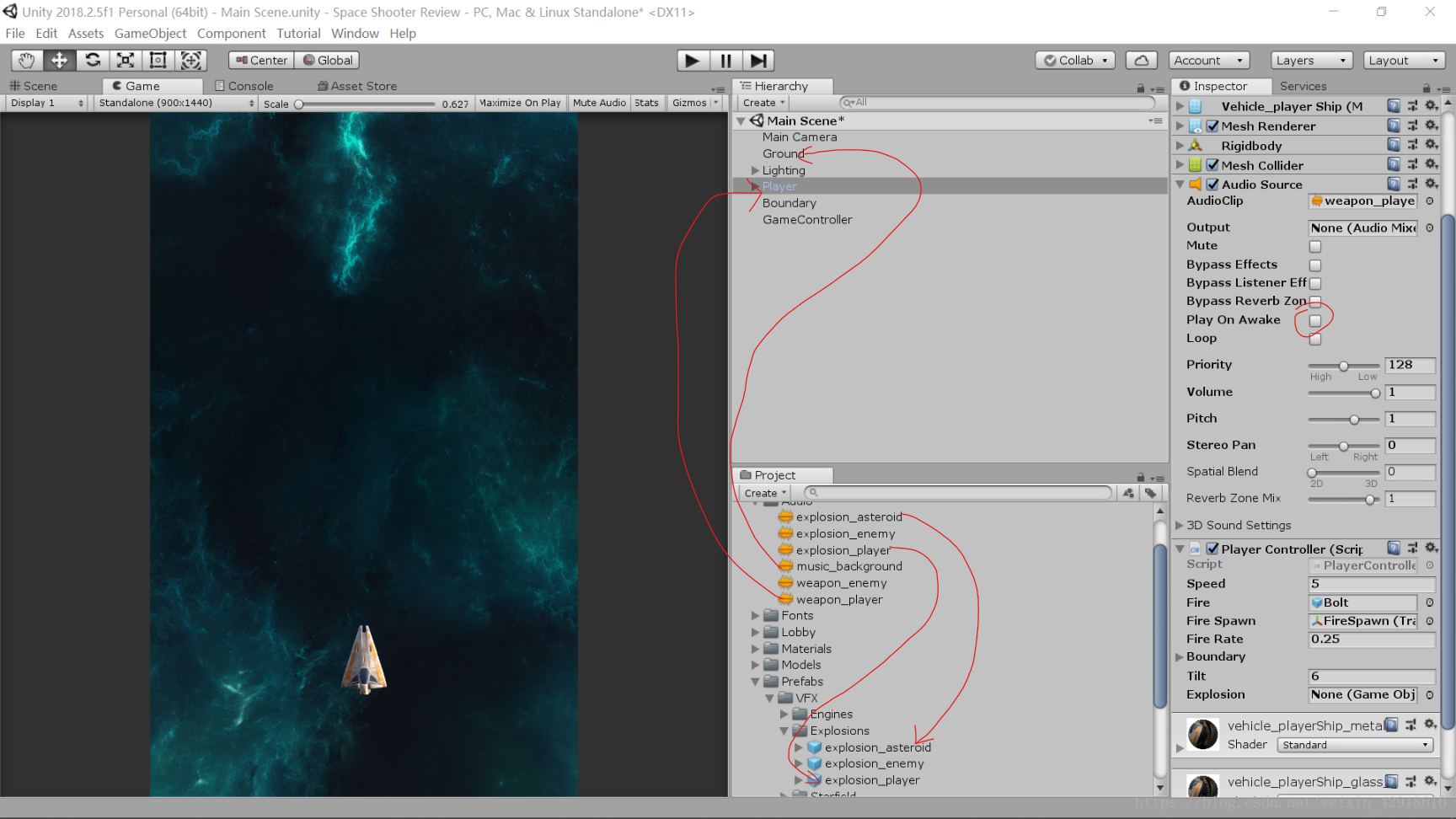
Task: Expand the Lighting object in Hierarchy
Action: click(755, 170)
